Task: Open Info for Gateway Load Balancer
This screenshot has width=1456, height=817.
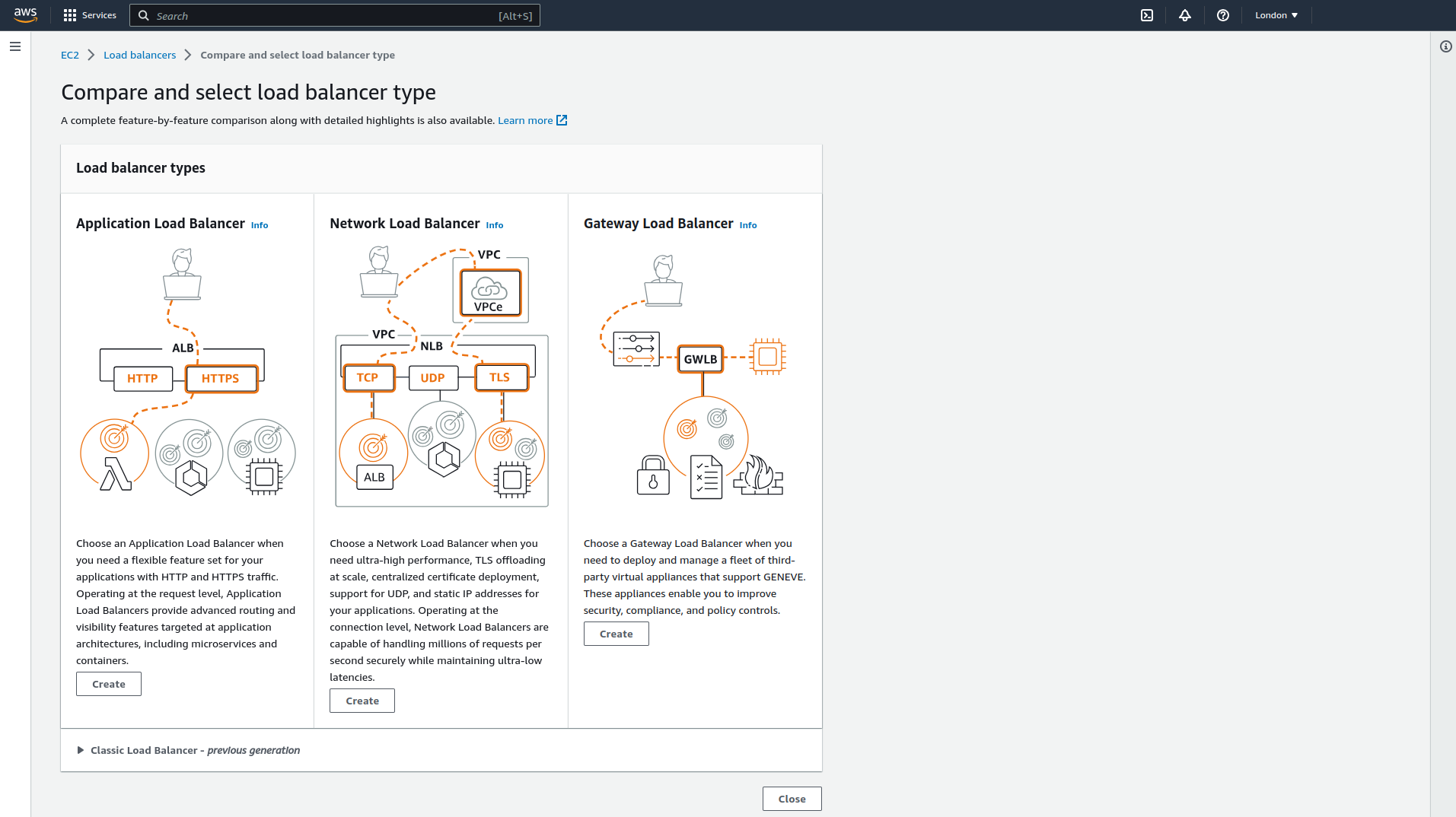Action: click(x=748, y=225)
